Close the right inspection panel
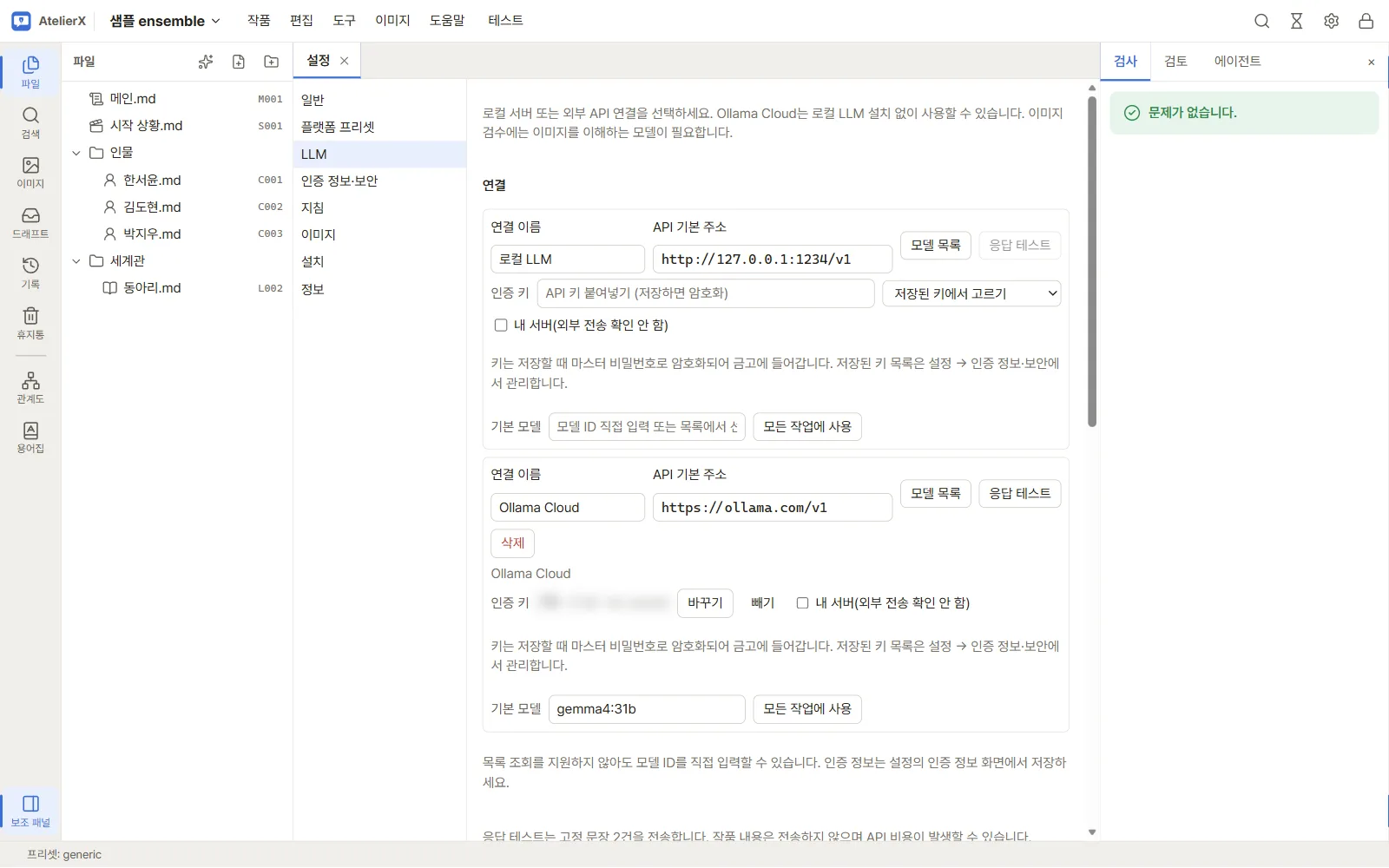This screenshot has height=868, width=1389. [x=1371, y=62]
